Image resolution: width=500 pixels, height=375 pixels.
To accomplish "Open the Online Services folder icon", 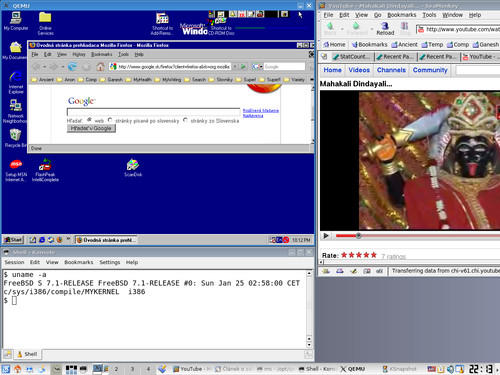I will click(x=45, y=23).
